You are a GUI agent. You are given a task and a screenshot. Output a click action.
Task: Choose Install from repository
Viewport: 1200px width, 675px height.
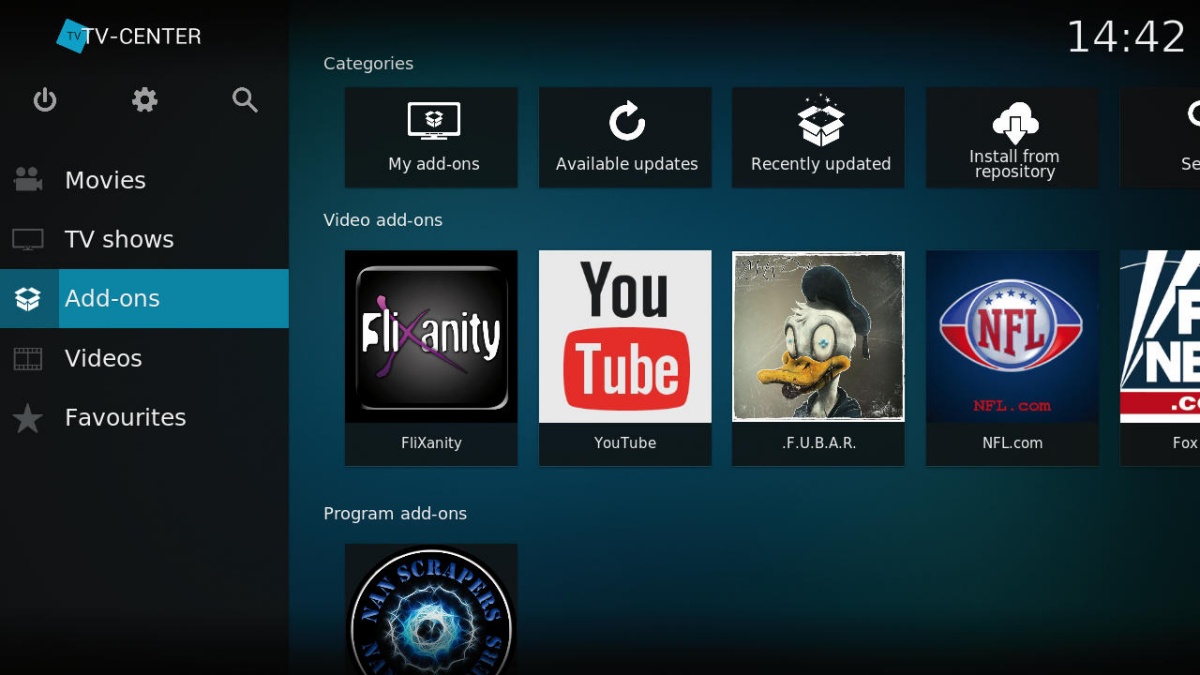click(1012, 137)
